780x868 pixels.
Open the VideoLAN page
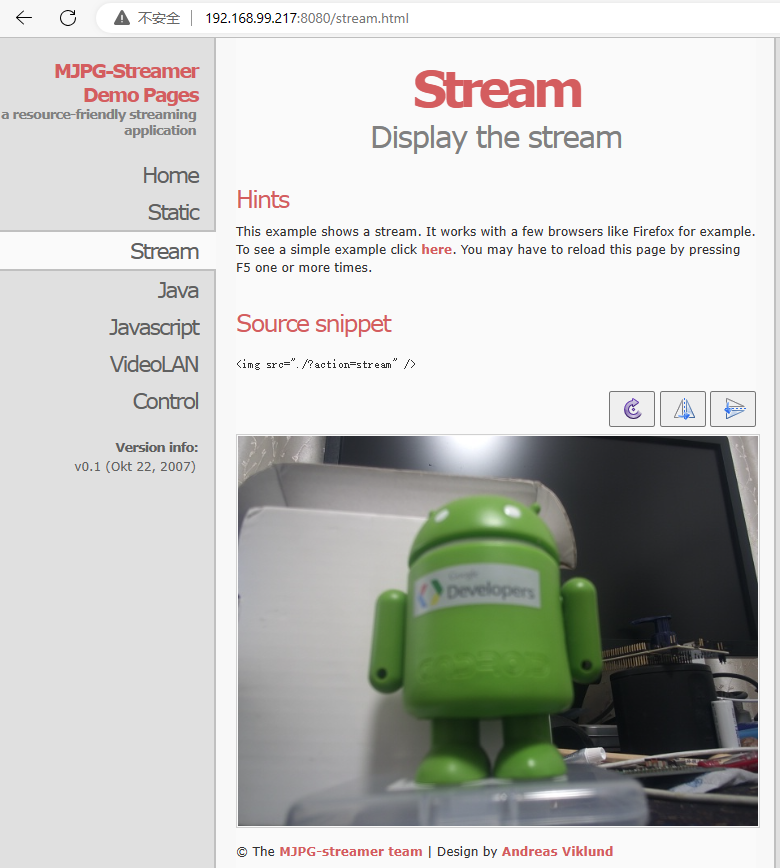[154, 364]
